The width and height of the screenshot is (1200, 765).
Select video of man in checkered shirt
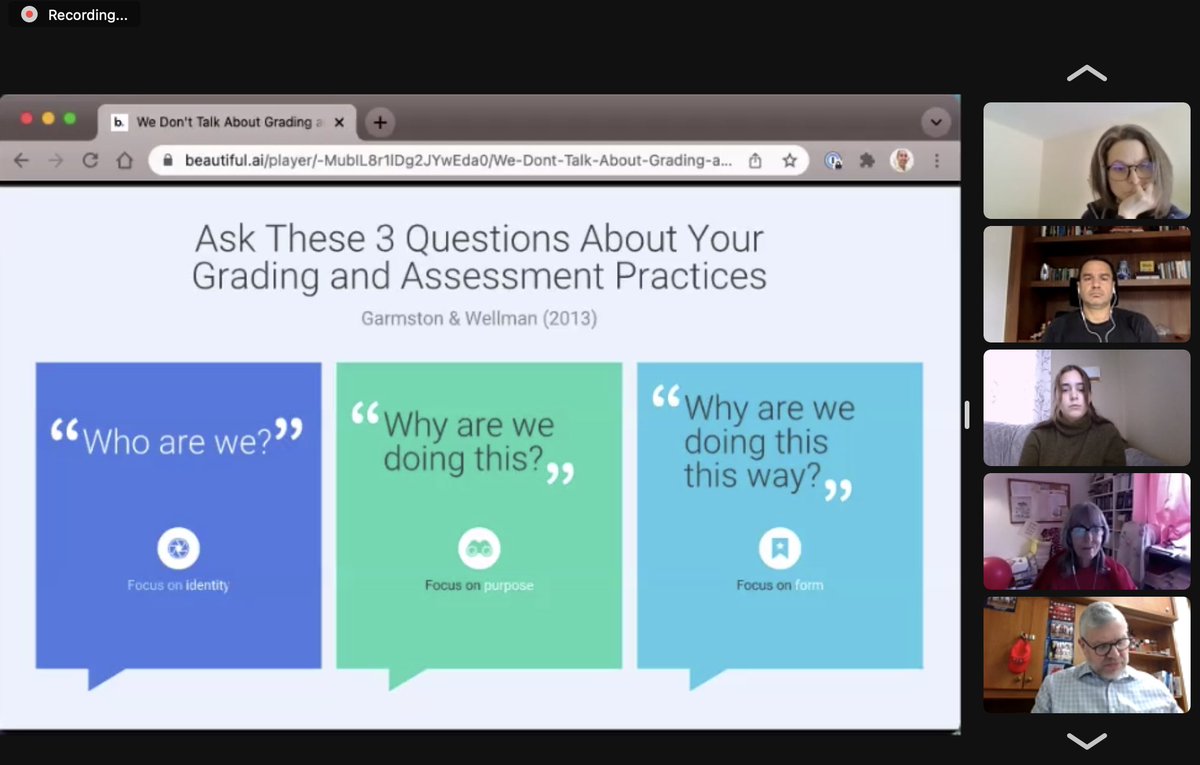click(1087, 655)
